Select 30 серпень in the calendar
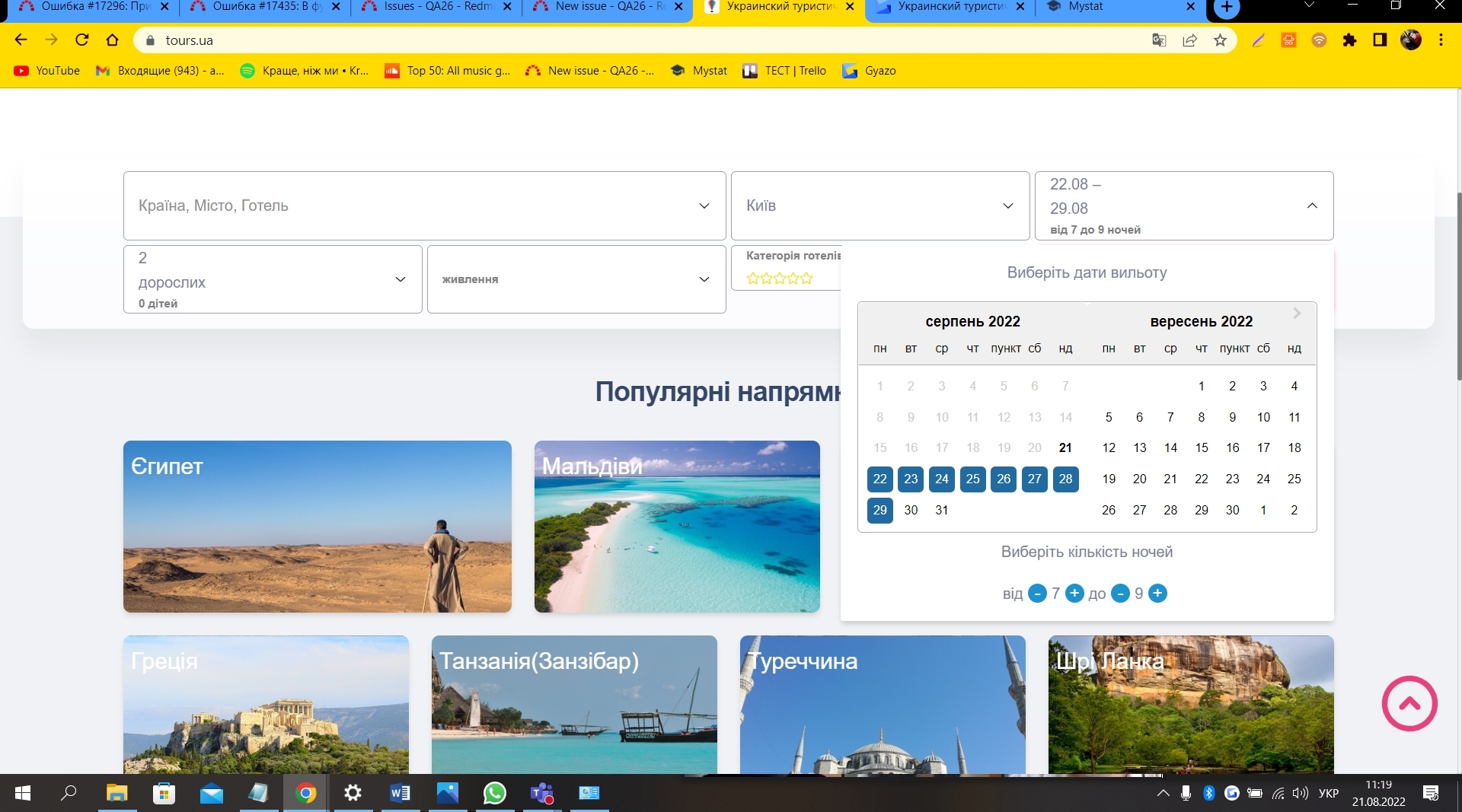Image resolution: width=1462 pixels, height=812 pixels. [911, 510]
